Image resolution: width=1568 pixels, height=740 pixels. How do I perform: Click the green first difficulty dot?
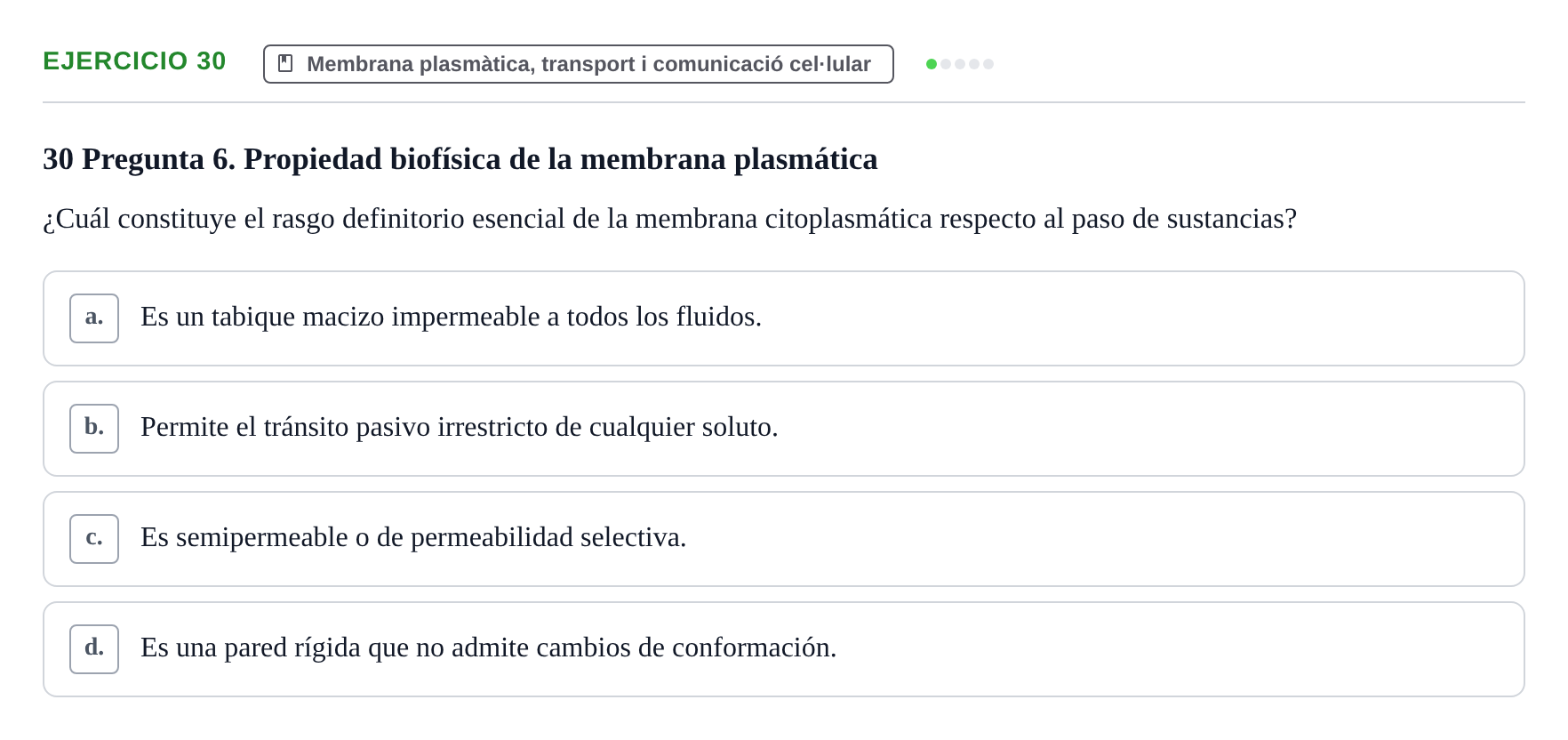[932, 64]
